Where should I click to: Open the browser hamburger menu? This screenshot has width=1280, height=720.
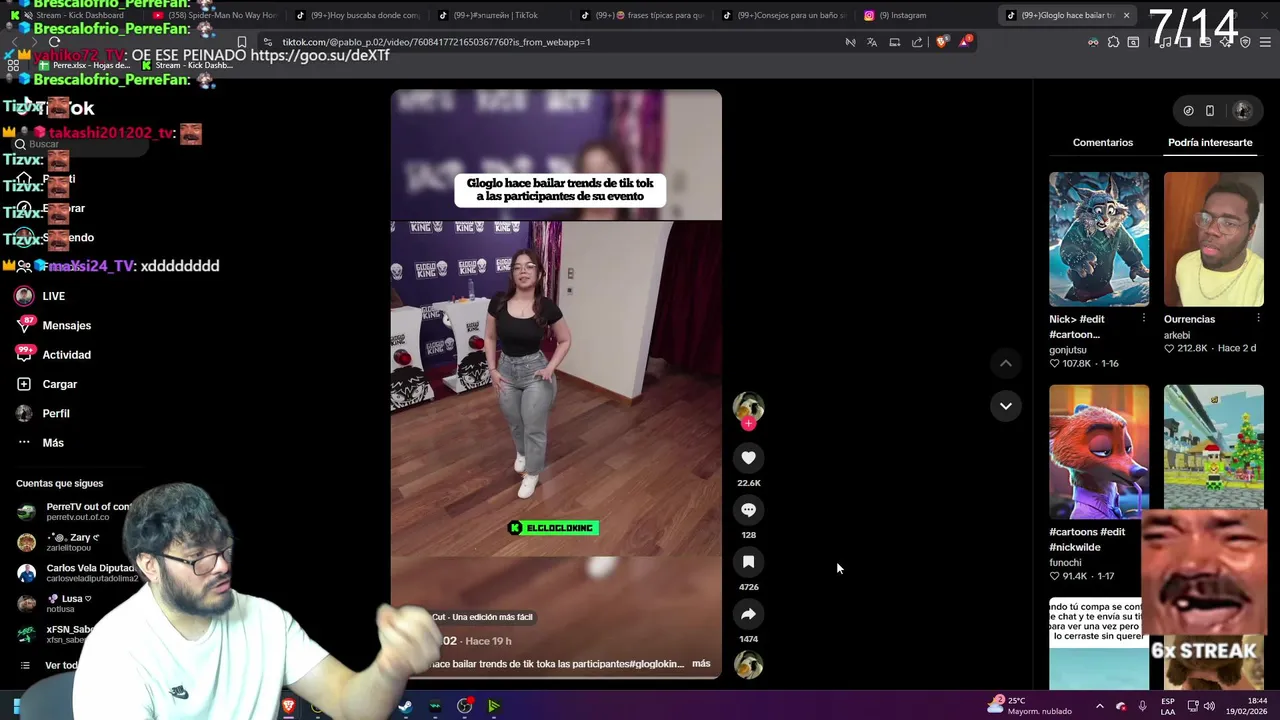click(x=1265, y=42)
